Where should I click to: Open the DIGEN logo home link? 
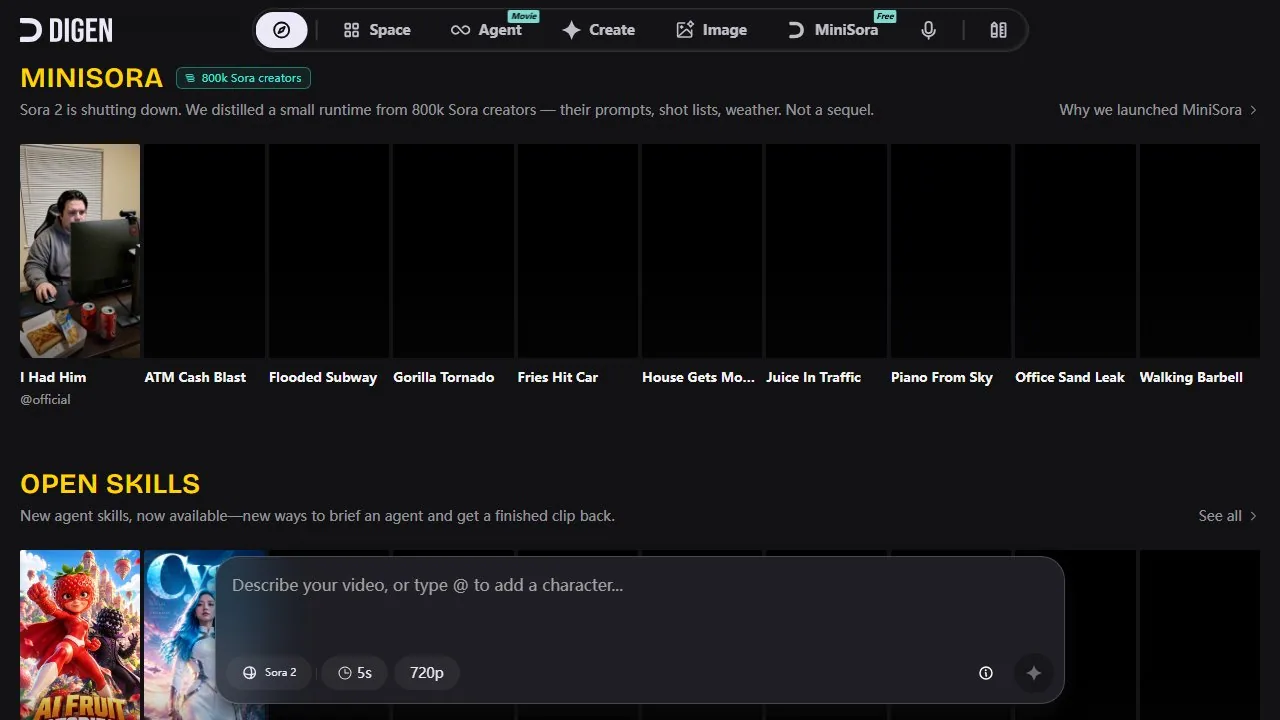tap(66, 30)
